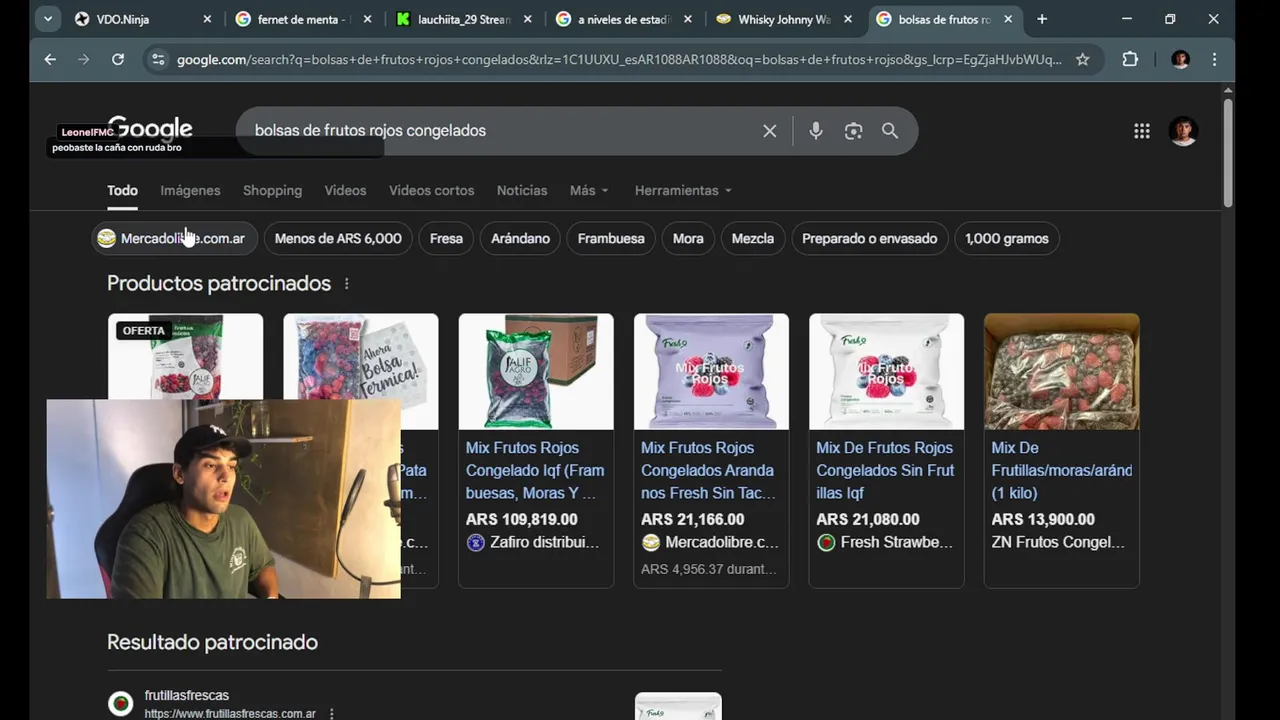Expand the Más dropdown
1280x720 pixels.
(x=589, y=190)
